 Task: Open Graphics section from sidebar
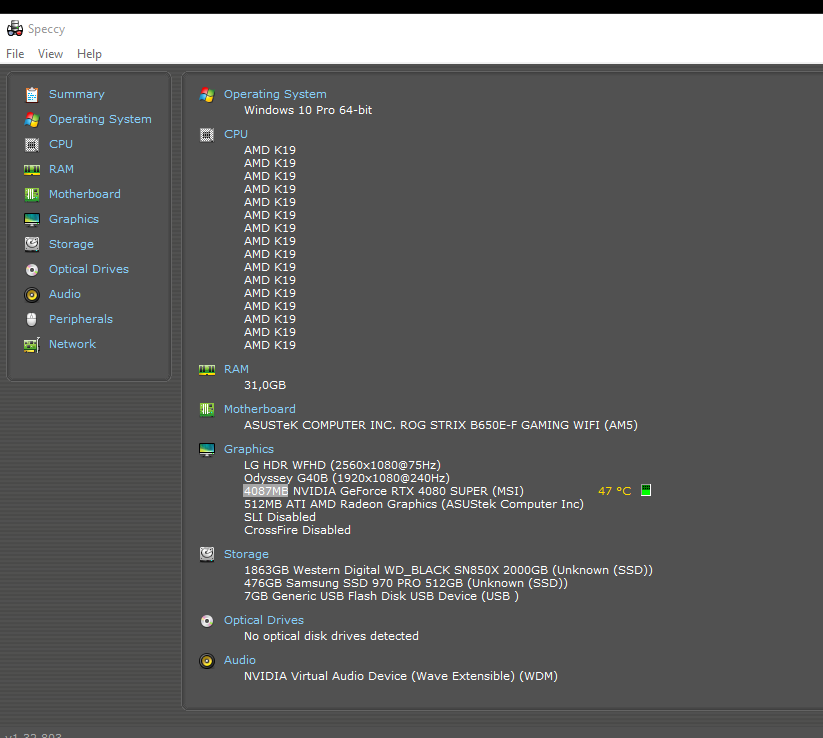pos(74,219)
